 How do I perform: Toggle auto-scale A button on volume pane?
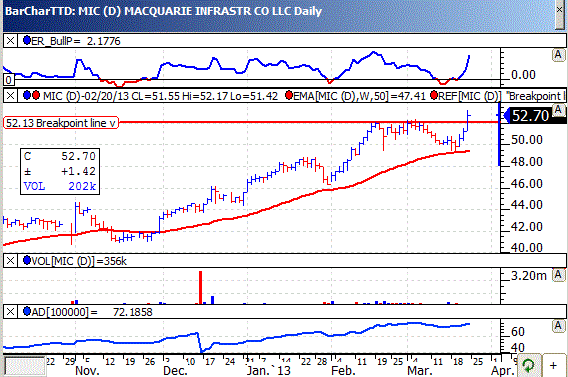[558, 275]
